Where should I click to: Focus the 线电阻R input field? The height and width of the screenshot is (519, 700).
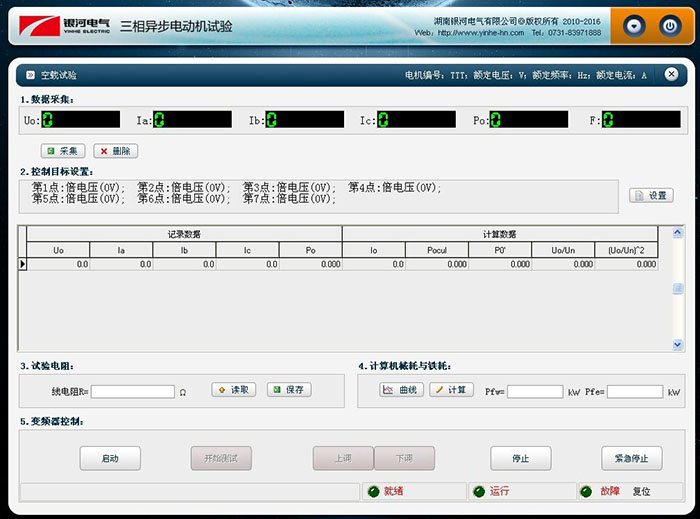pos(132,392)
